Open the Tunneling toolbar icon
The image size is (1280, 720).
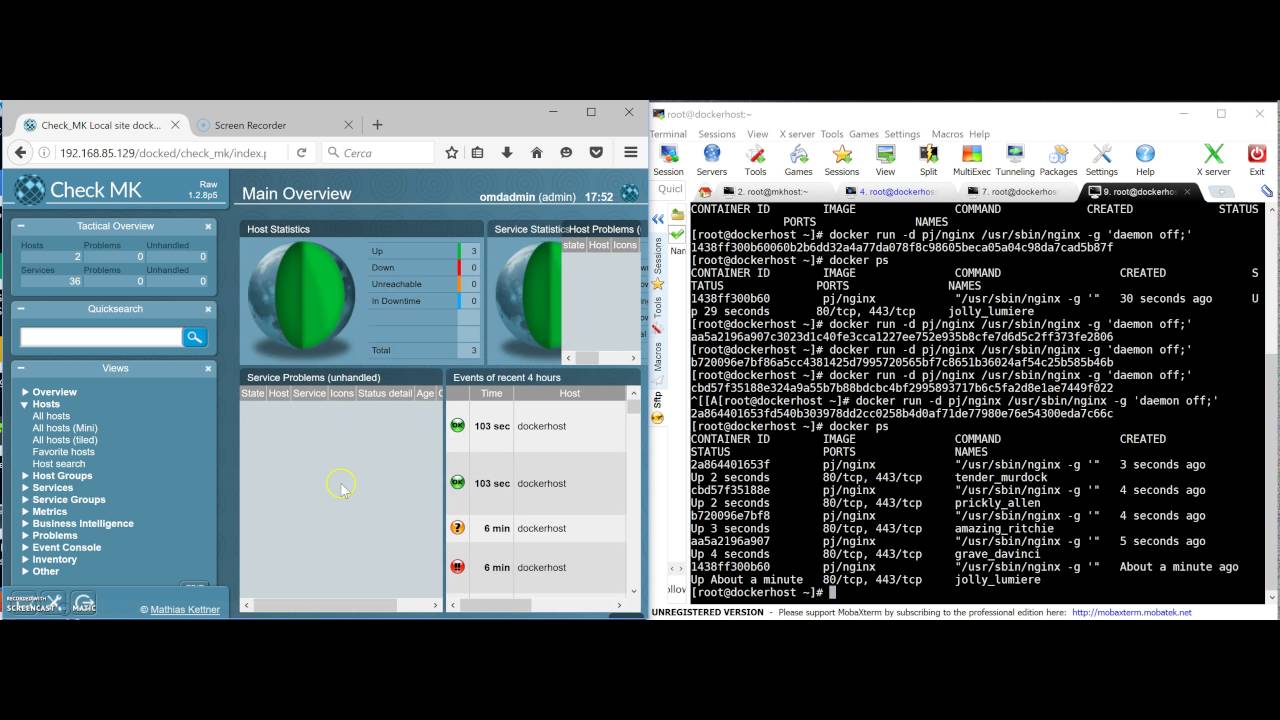[x=1015, y=159]
